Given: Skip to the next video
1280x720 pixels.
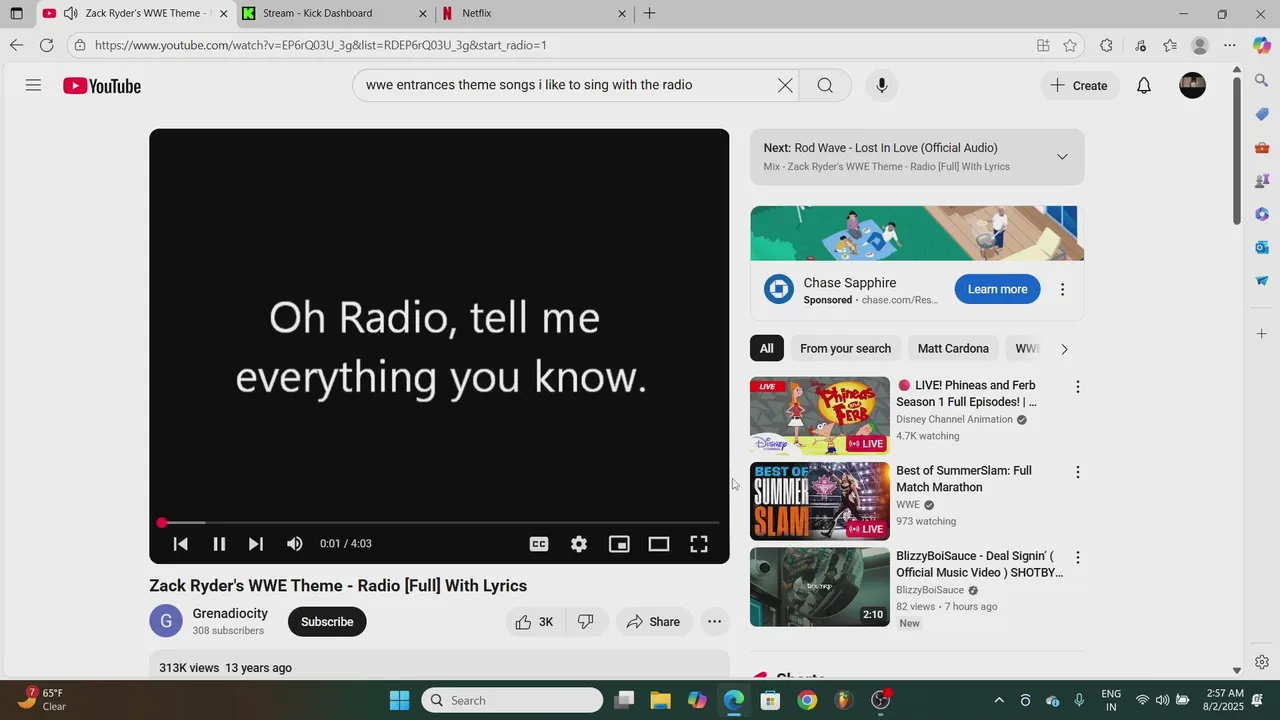Looking at the screenshot, I should click(x=256, y=544).
